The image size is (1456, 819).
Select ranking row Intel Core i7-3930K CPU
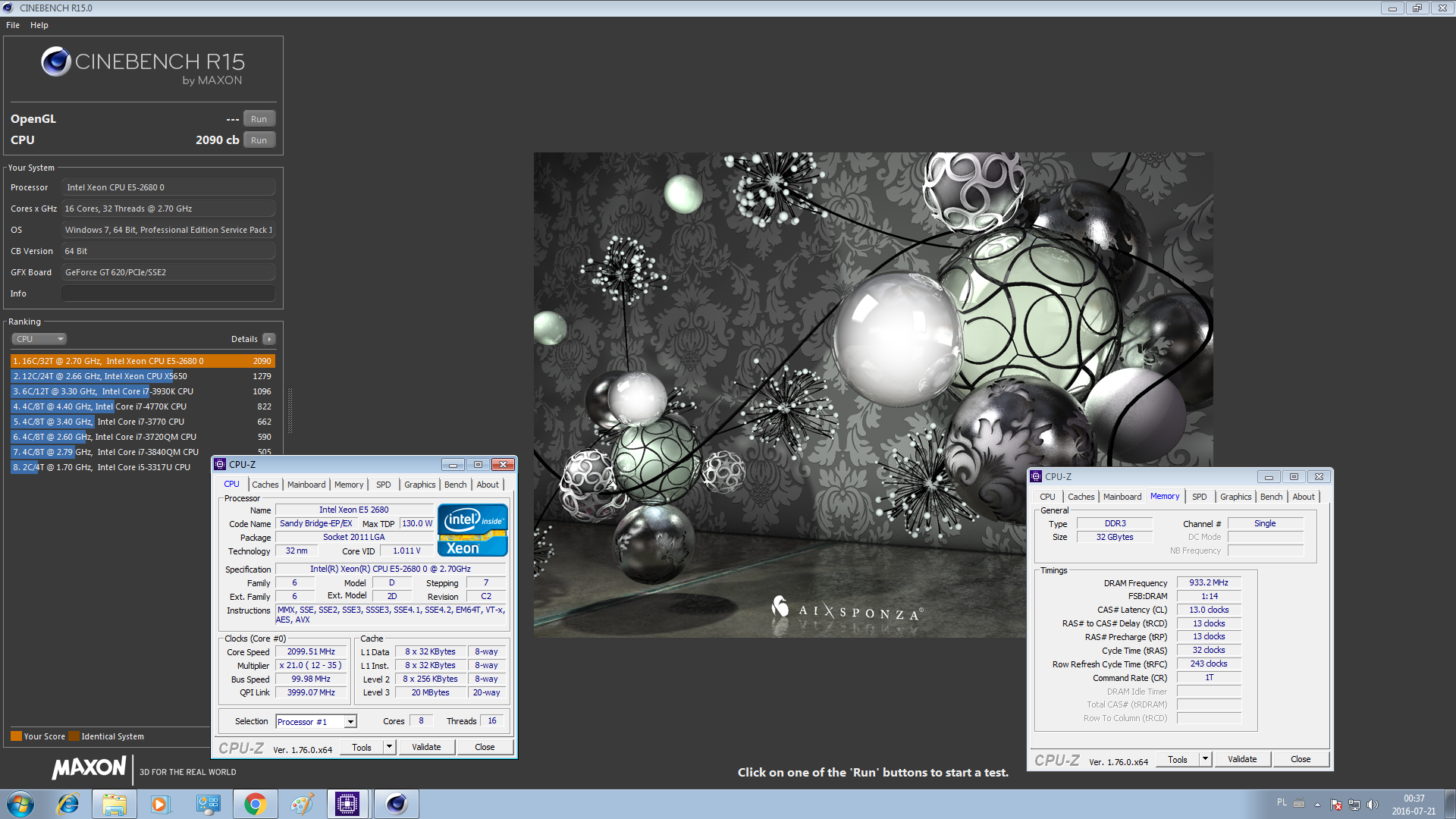[143, 391]
